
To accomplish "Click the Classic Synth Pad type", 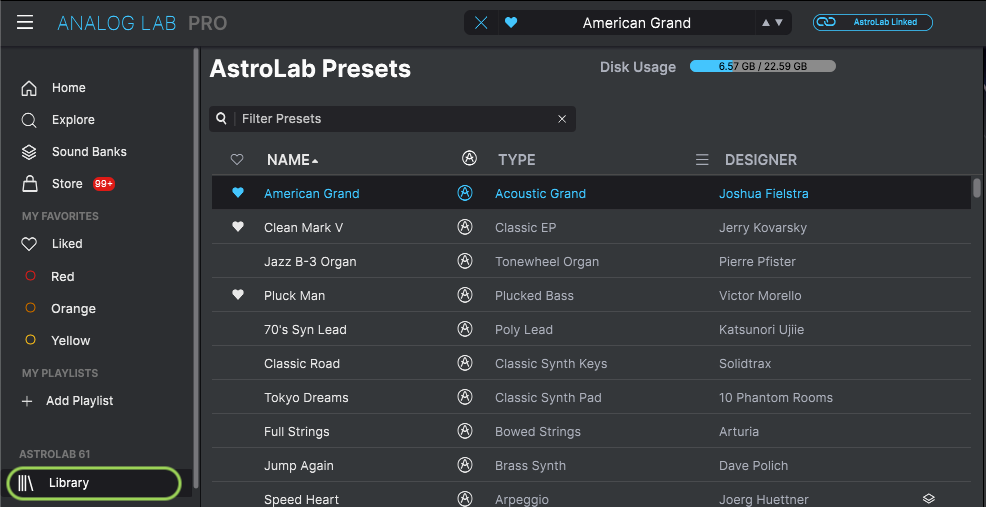I will [548, 398].
